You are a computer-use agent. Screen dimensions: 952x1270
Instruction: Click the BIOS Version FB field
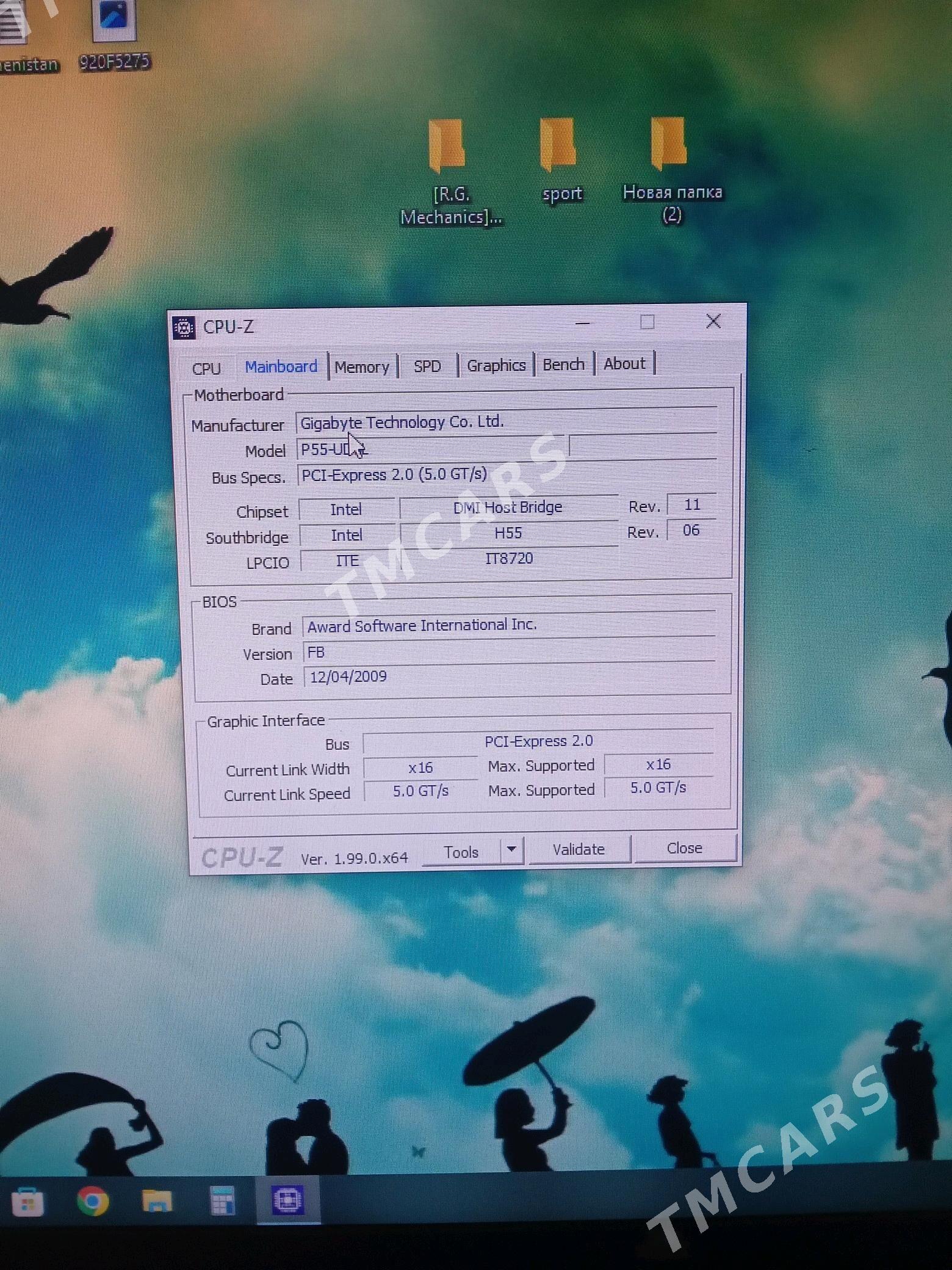(509, 651)
